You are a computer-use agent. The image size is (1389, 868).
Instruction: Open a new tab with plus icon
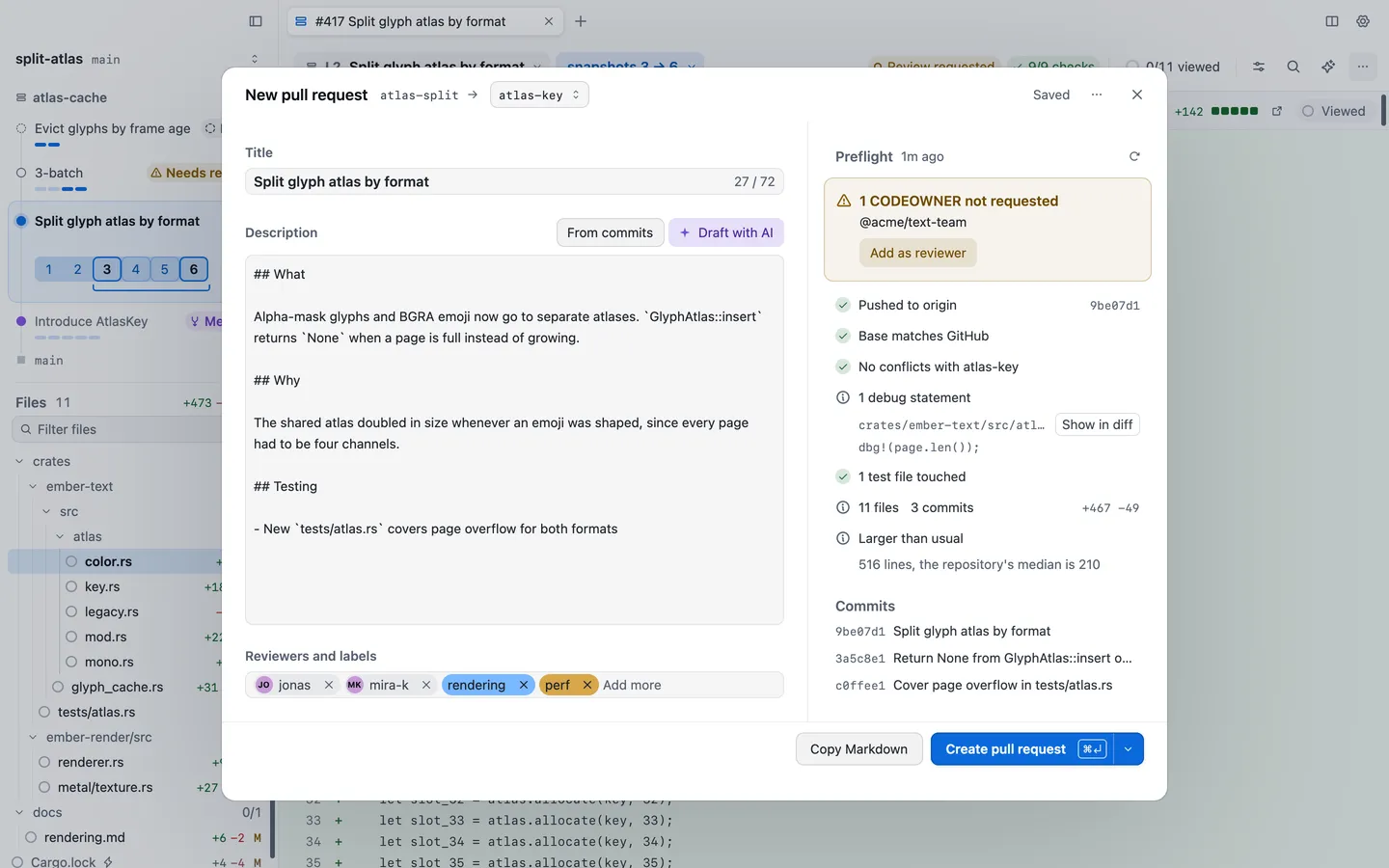581,21
